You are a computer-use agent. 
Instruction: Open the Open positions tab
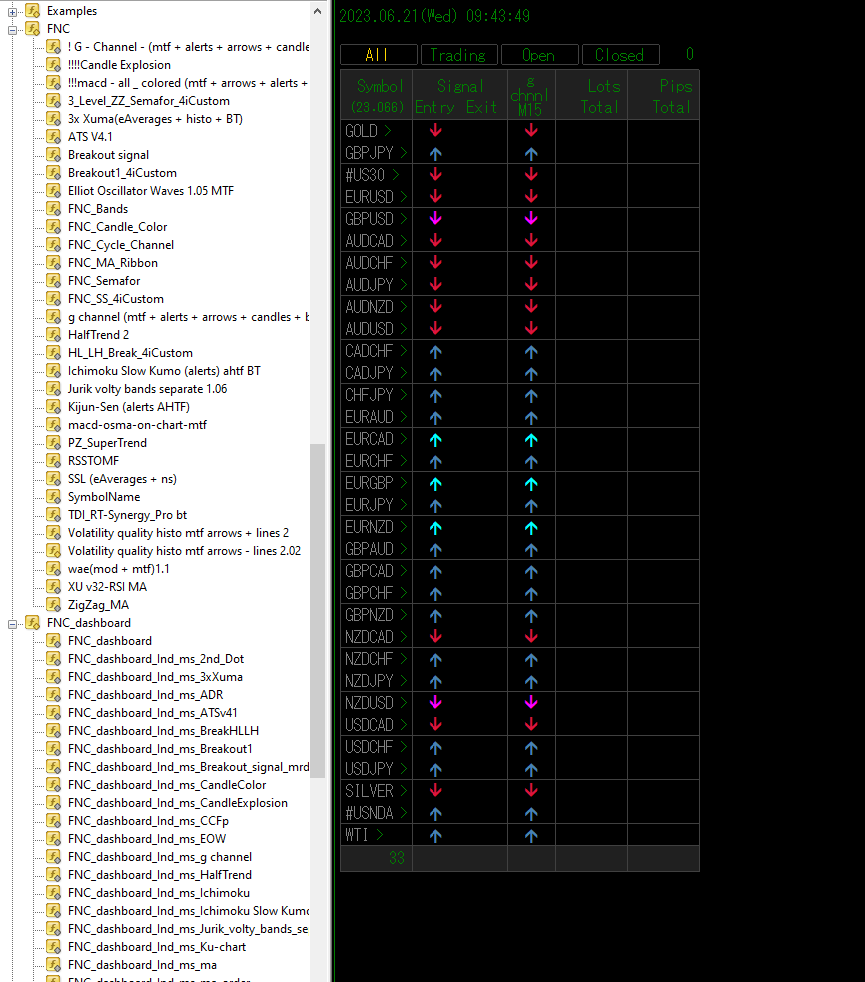[538, 55]
